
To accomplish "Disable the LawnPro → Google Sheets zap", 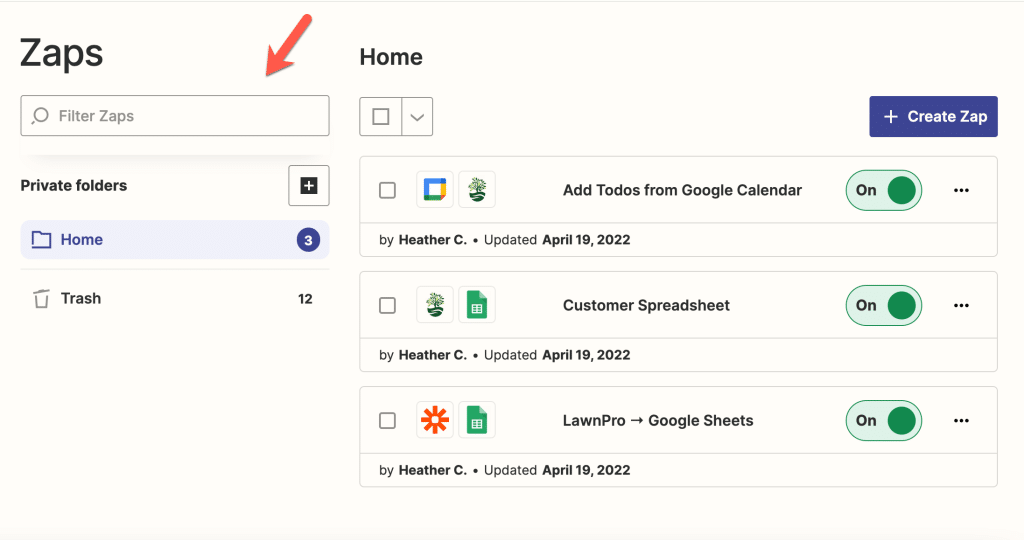I will (x=884, y=421).
